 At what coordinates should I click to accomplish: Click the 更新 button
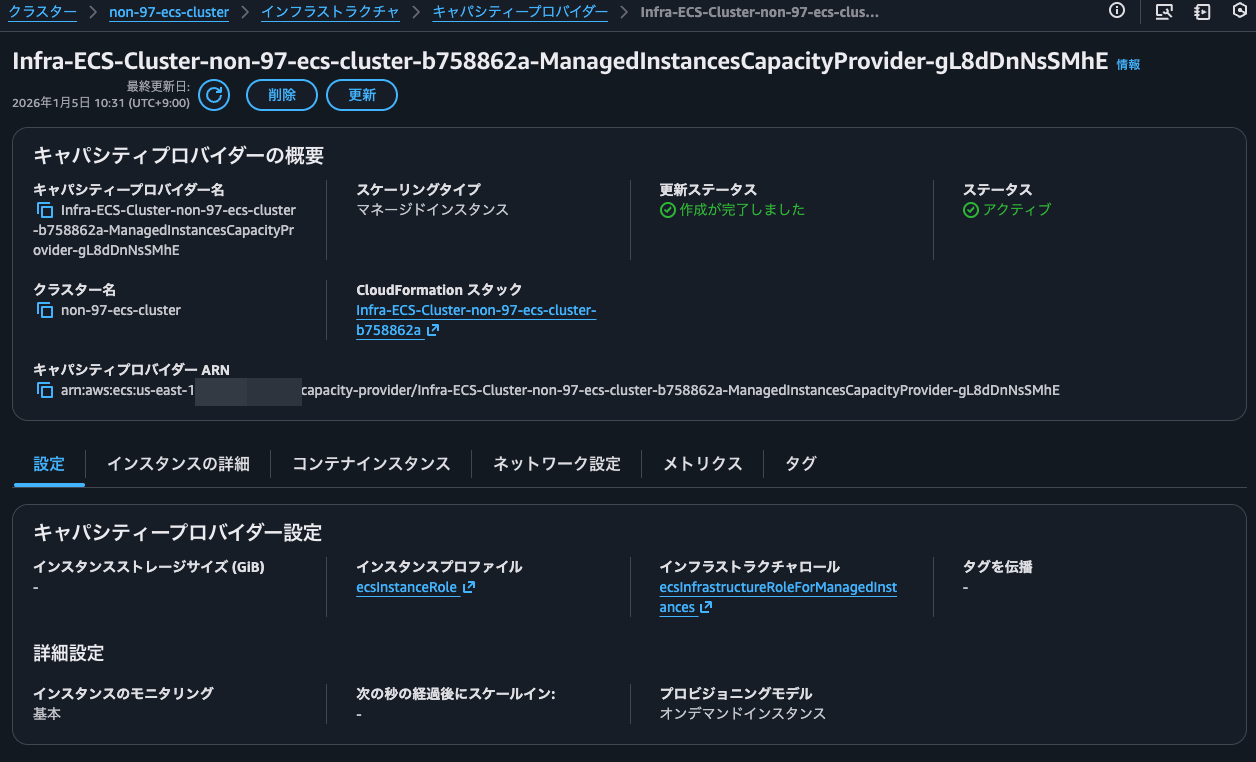(x=361, y=94)
